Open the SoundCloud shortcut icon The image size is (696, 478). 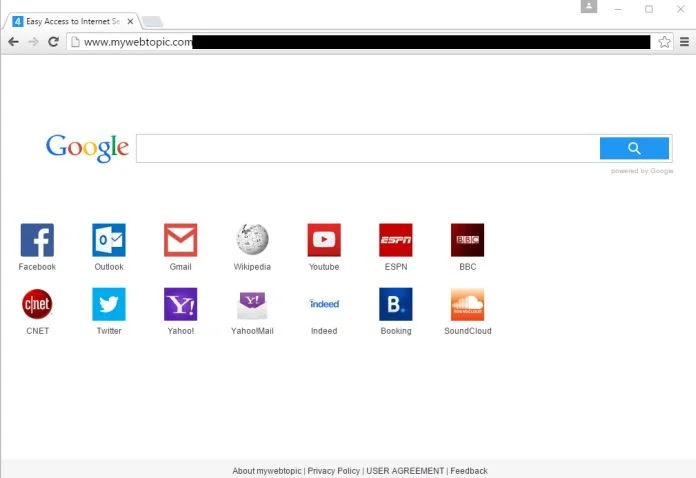tap(467, 304)
